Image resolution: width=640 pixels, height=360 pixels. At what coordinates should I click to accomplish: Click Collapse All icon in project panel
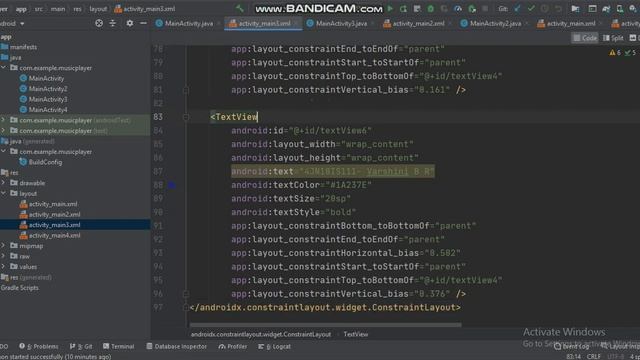click(113, 24)
